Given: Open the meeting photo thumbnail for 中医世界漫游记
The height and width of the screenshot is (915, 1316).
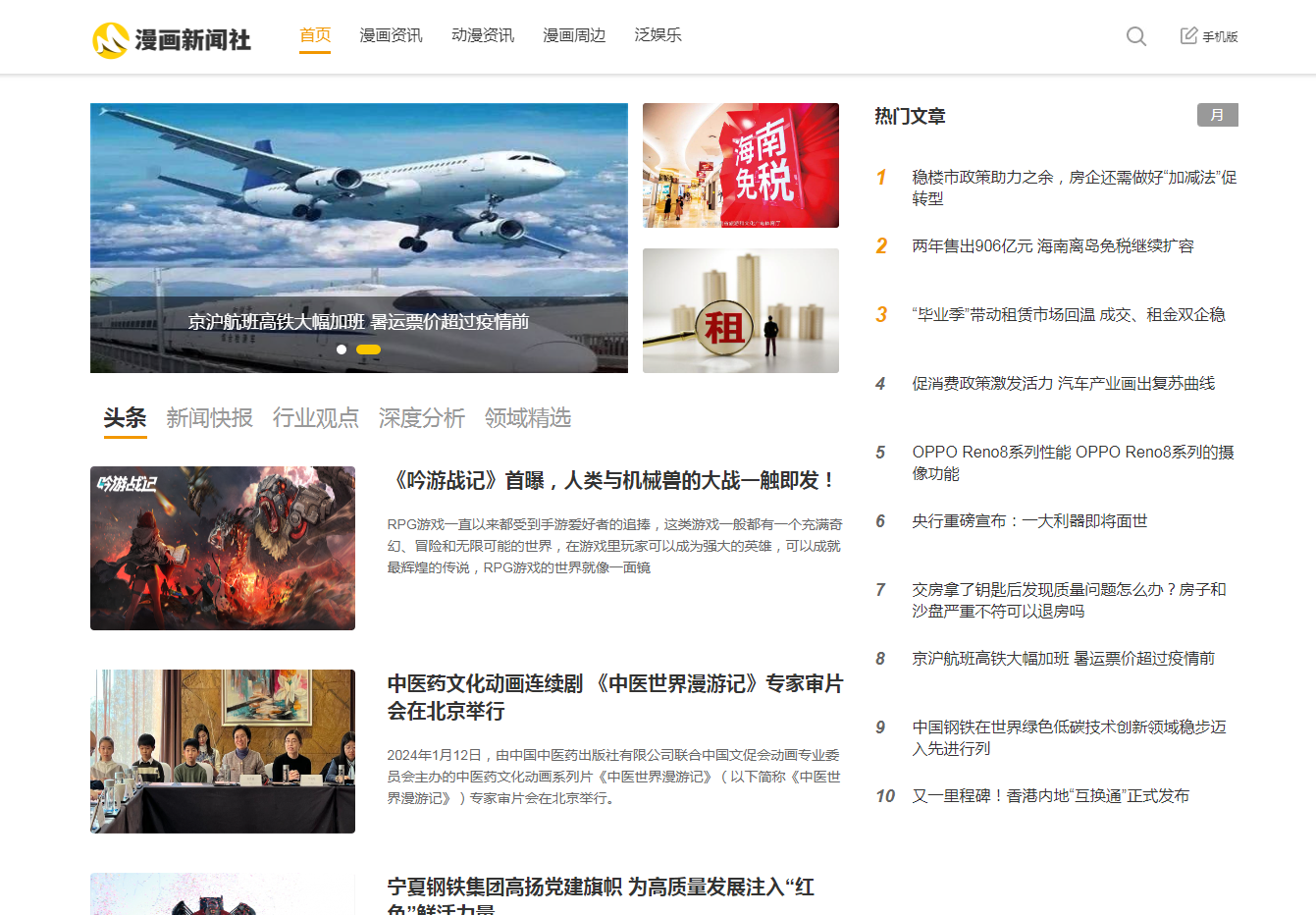Looking at the screenshot, I should pyautogui.click(x=223, y=751).
